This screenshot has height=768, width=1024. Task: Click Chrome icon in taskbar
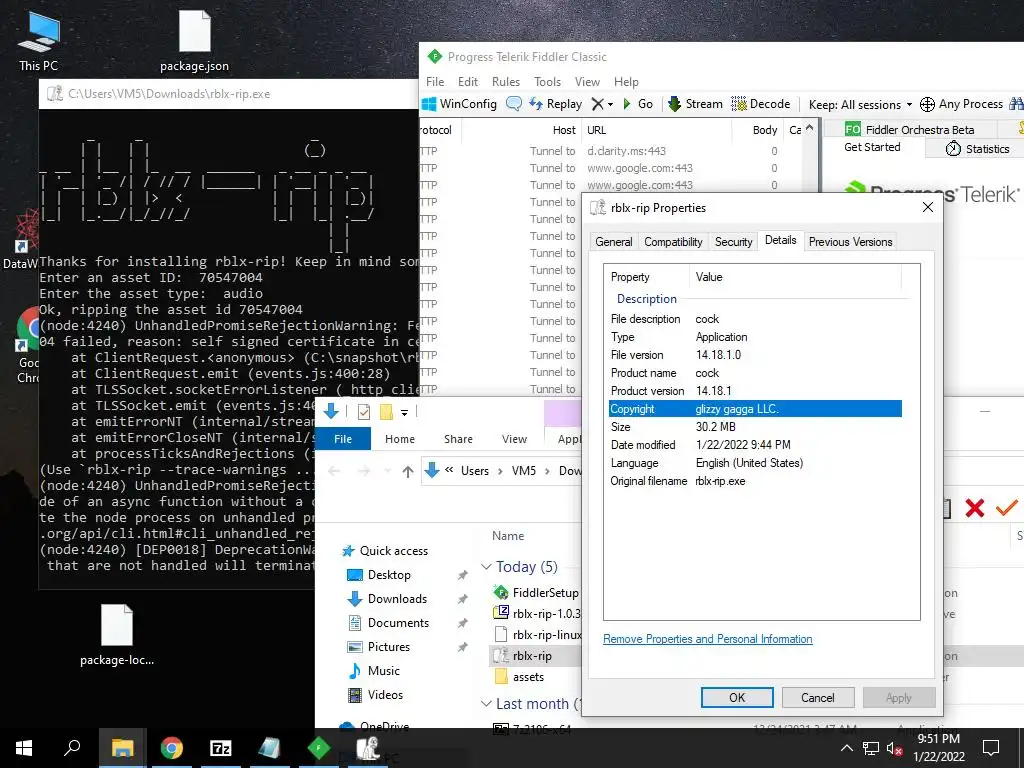click(x=172, y=748)
